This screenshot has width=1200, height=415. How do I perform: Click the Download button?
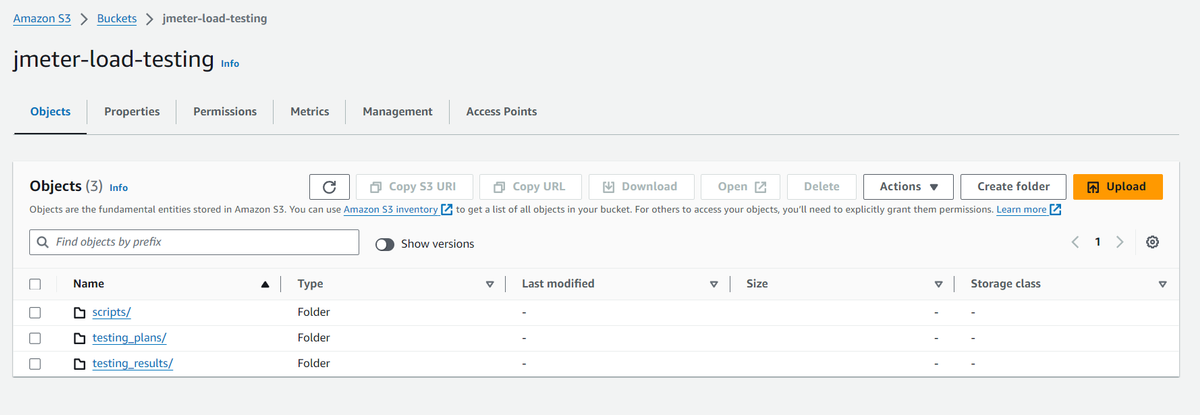[640, 187]
